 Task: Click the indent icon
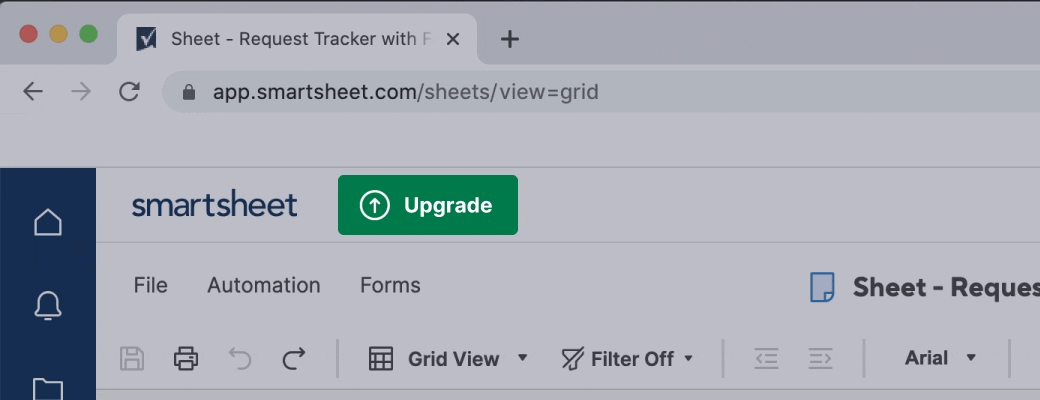[821, 358]
